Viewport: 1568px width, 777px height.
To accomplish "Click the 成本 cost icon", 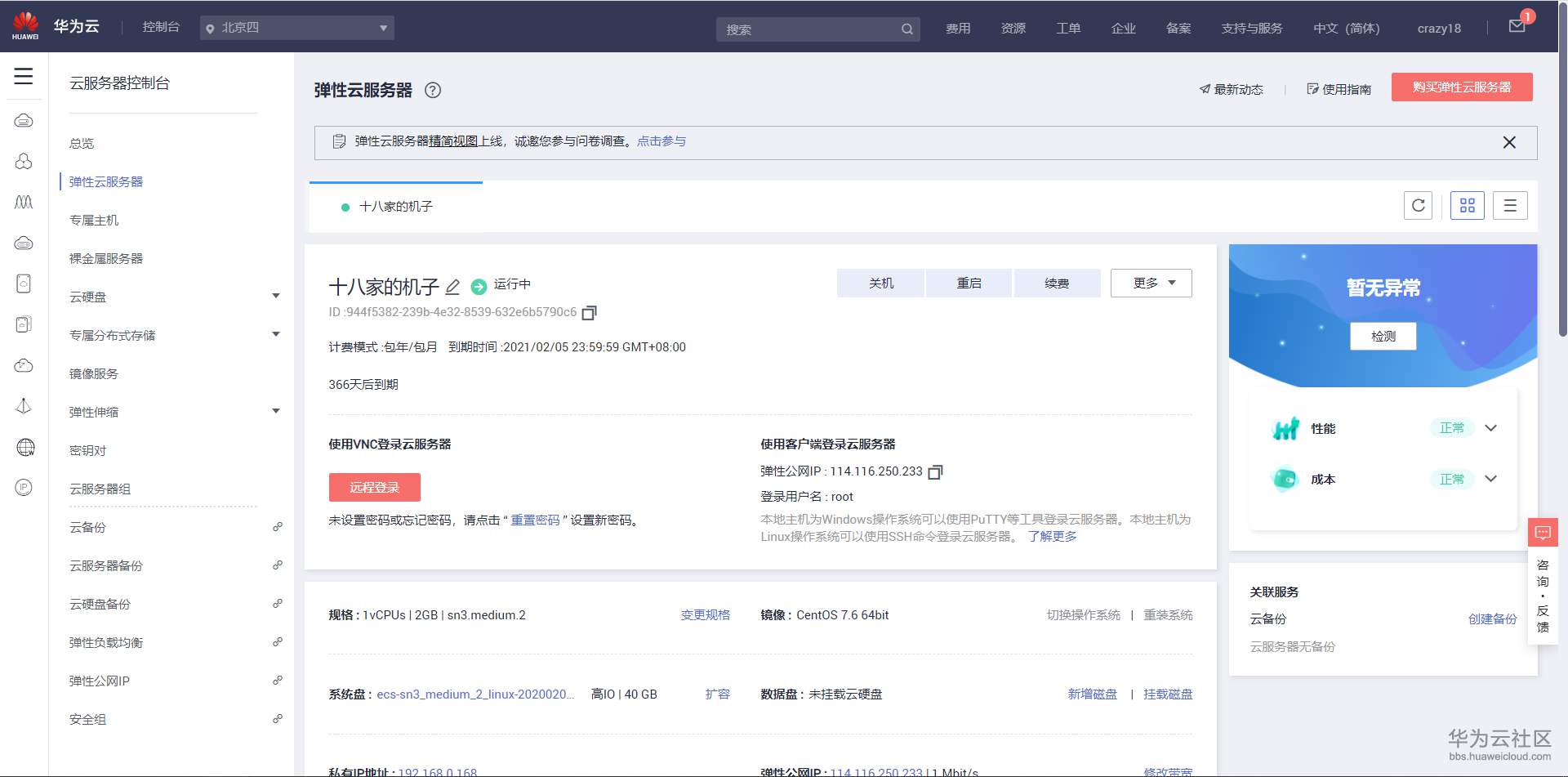I will pos(1285,479).
